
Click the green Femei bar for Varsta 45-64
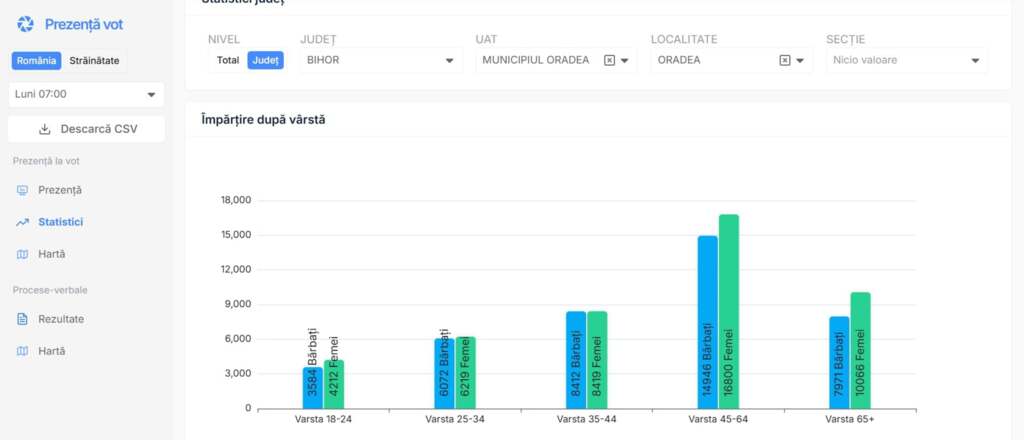pos(728,310)
